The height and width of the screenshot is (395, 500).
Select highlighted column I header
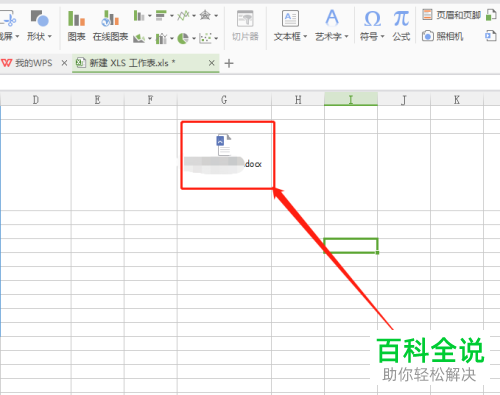(x=351, y=99)
